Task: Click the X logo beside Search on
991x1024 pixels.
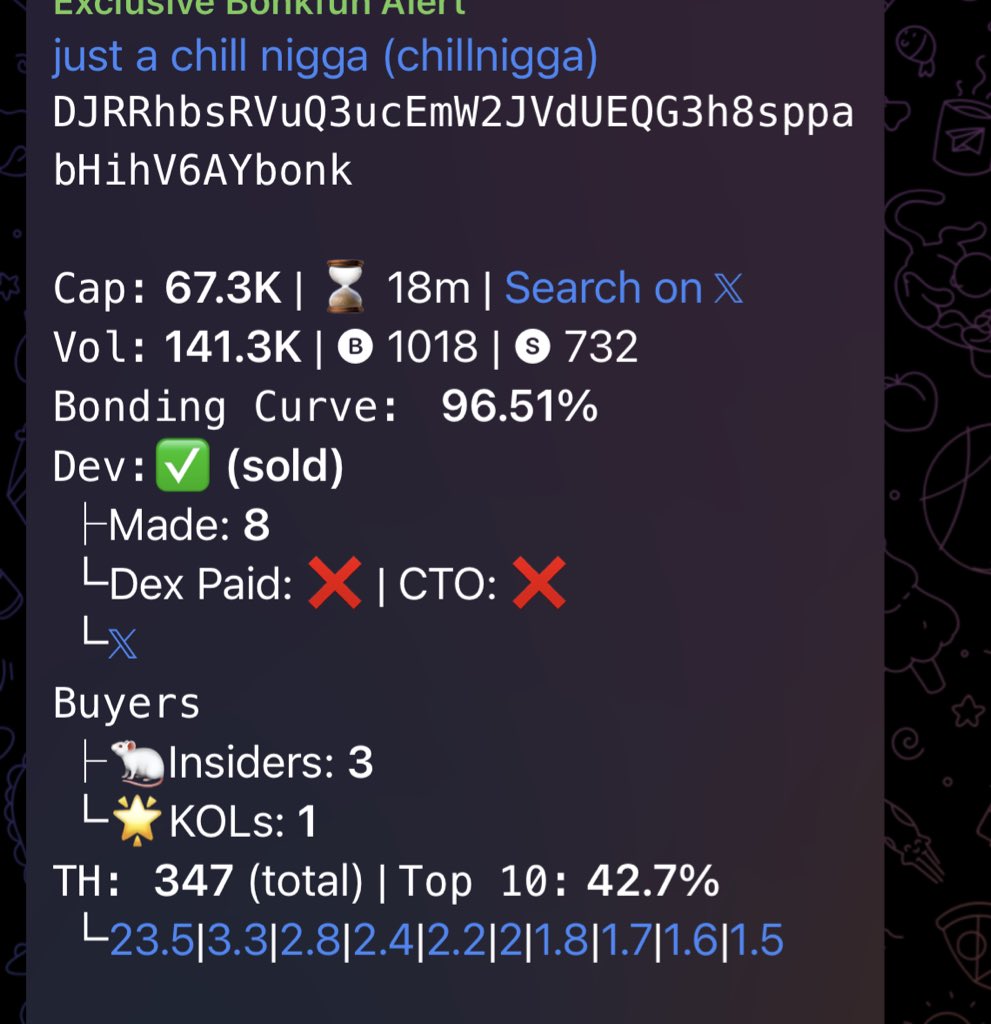Action: coord(728,288)
